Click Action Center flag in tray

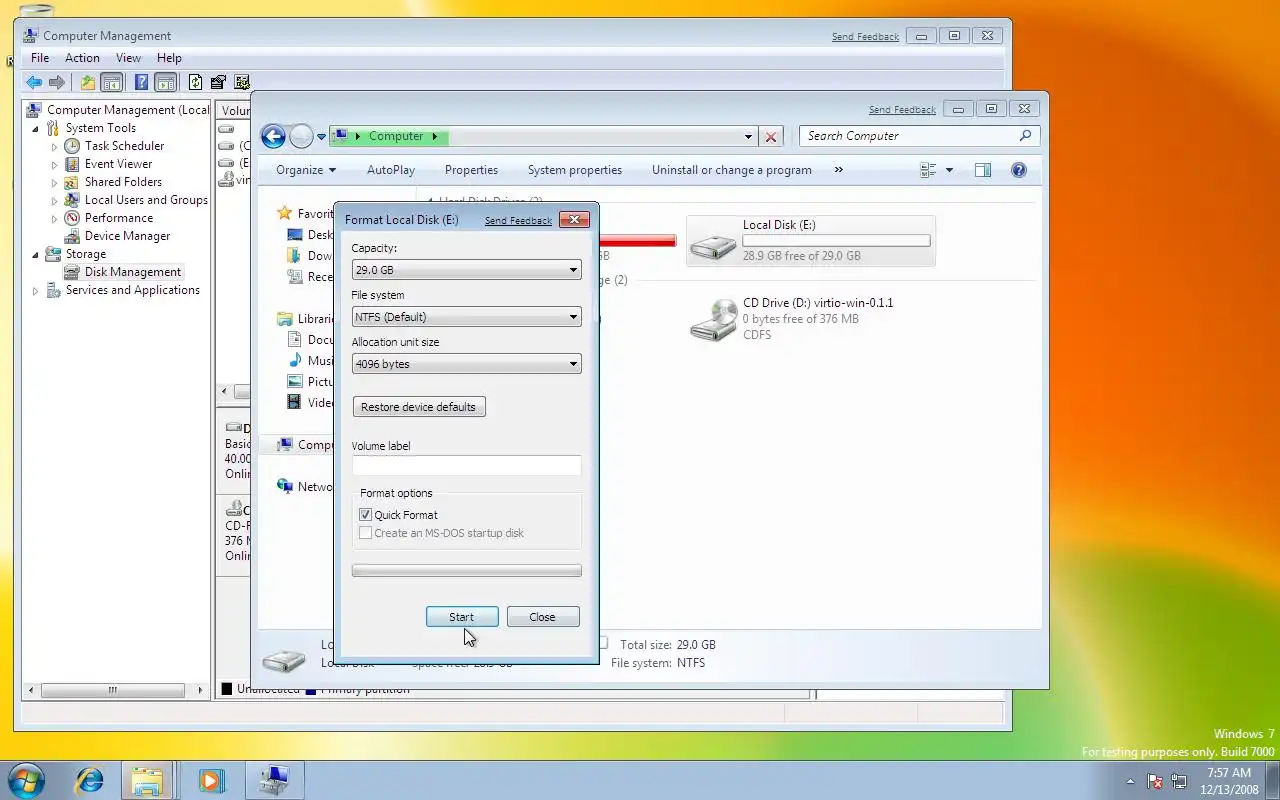click(x=1155, y=781)
